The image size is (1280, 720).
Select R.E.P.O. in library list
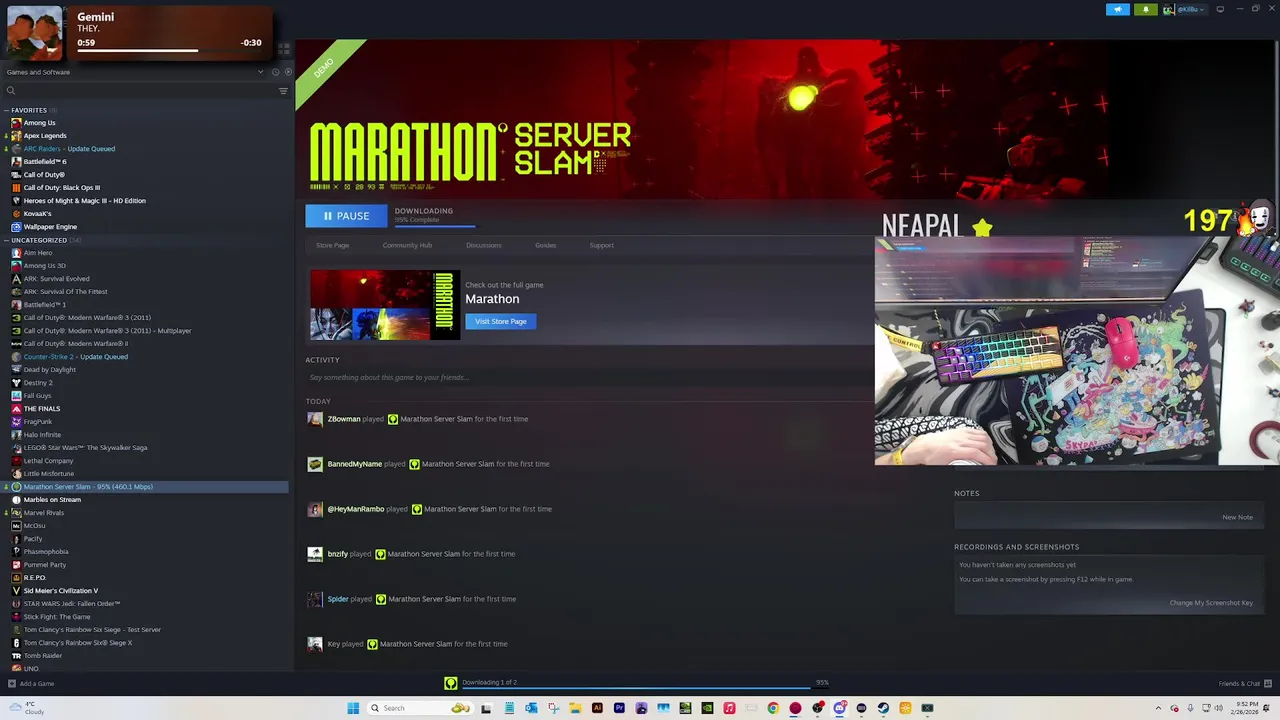click(x=34, y=578)
